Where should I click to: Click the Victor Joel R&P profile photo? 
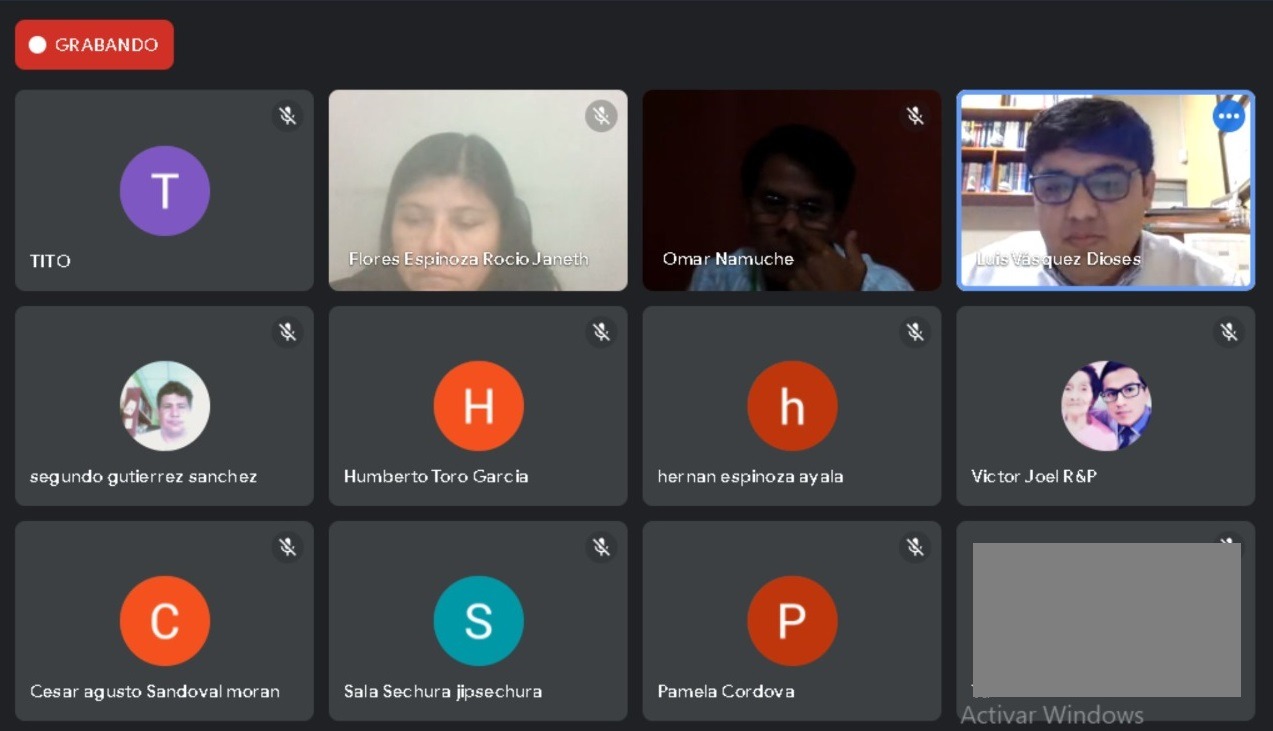1106,406
